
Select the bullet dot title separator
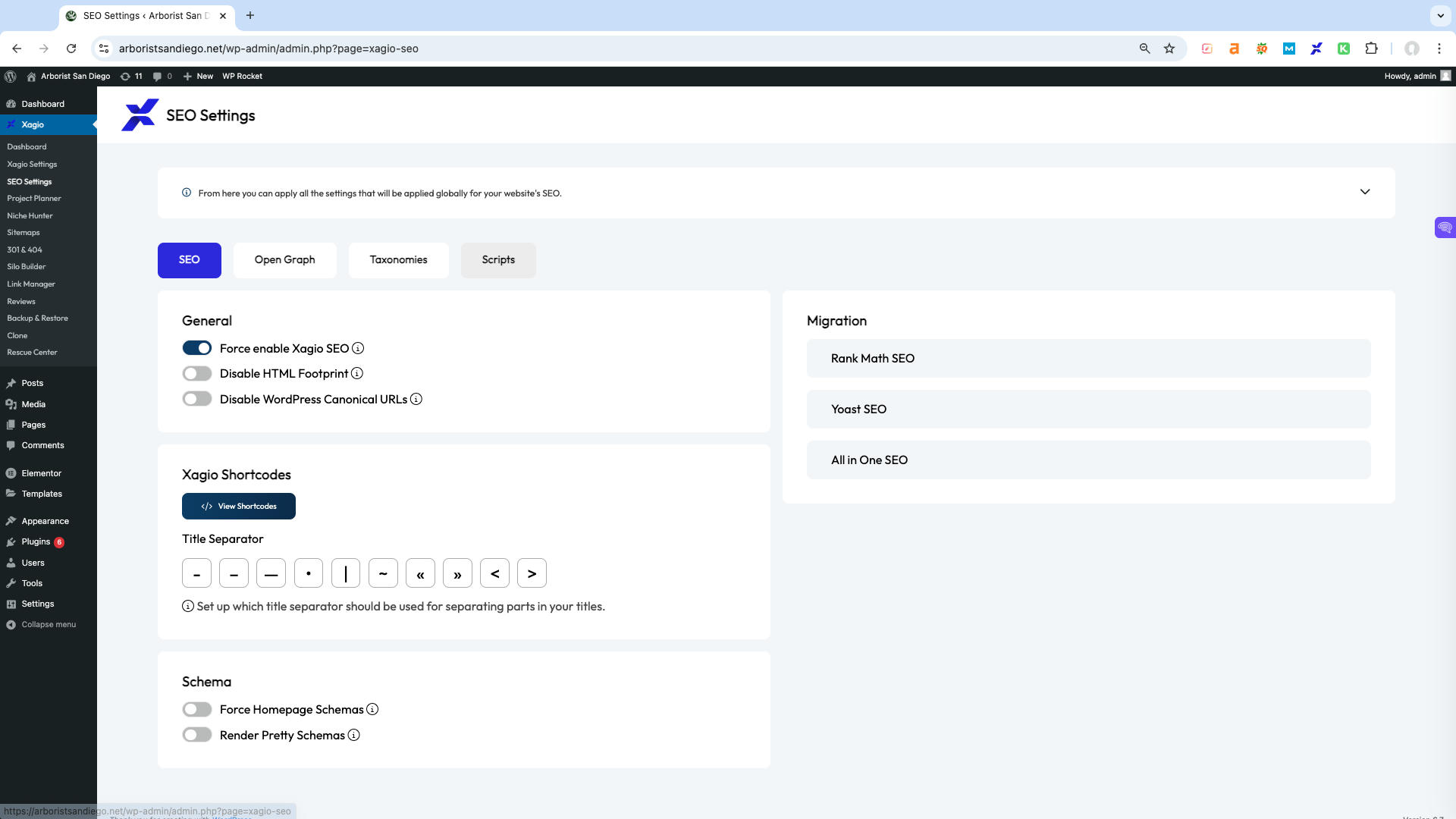pyautogui.click(x=309, y=573)
